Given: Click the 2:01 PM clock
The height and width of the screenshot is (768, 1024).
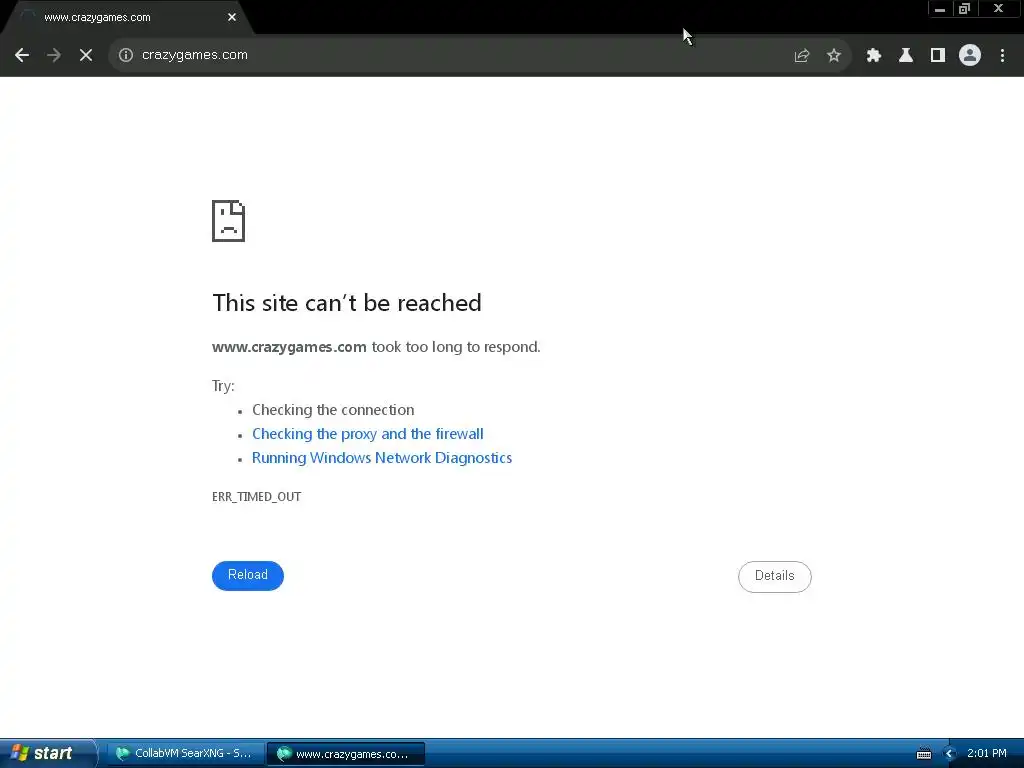Looking at the screenshot, I should 987,754.
